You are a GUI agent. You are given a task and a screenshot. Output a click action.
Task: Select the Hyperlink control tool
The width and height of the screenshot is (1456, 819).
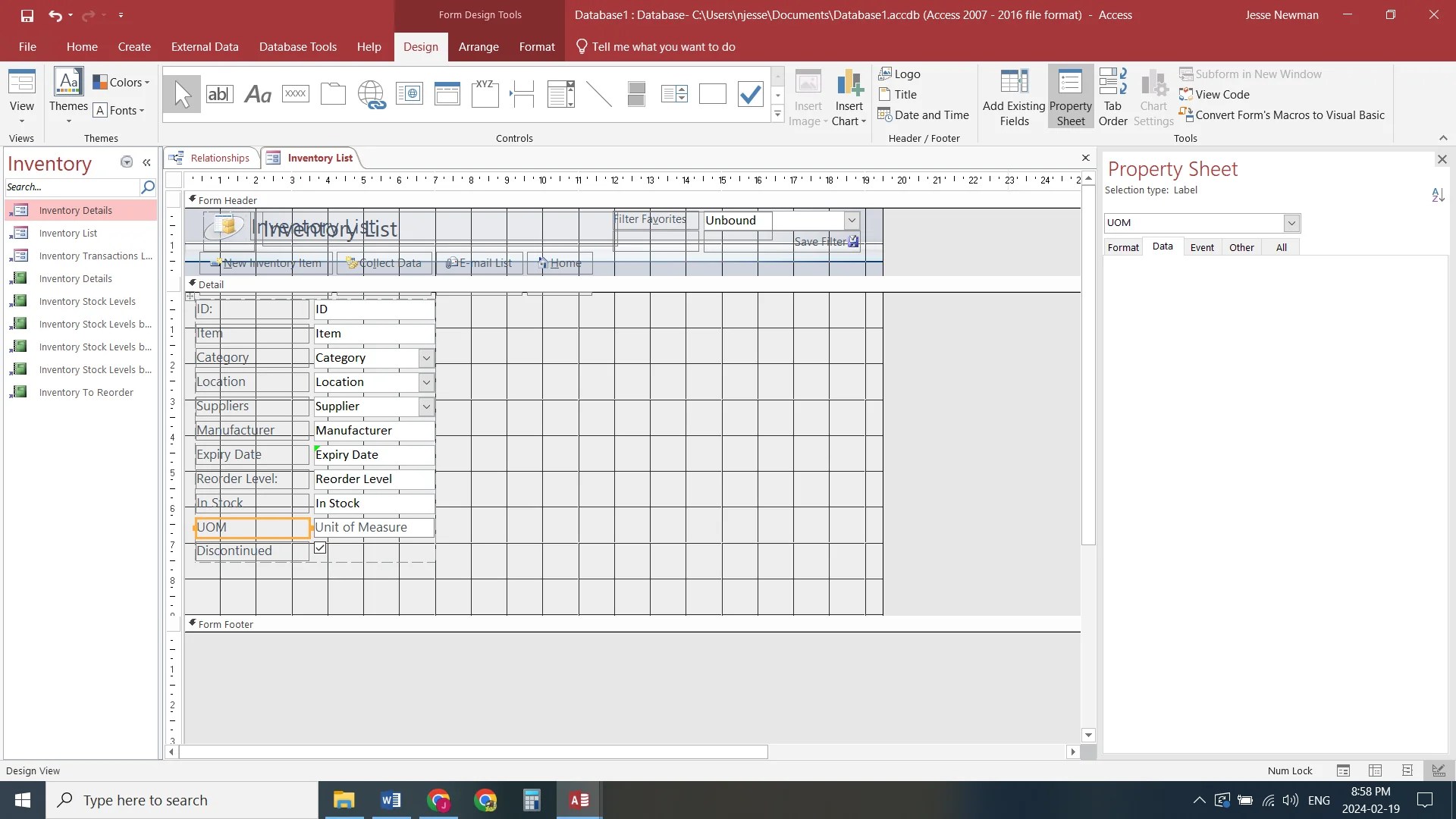(x=371, y=94)
